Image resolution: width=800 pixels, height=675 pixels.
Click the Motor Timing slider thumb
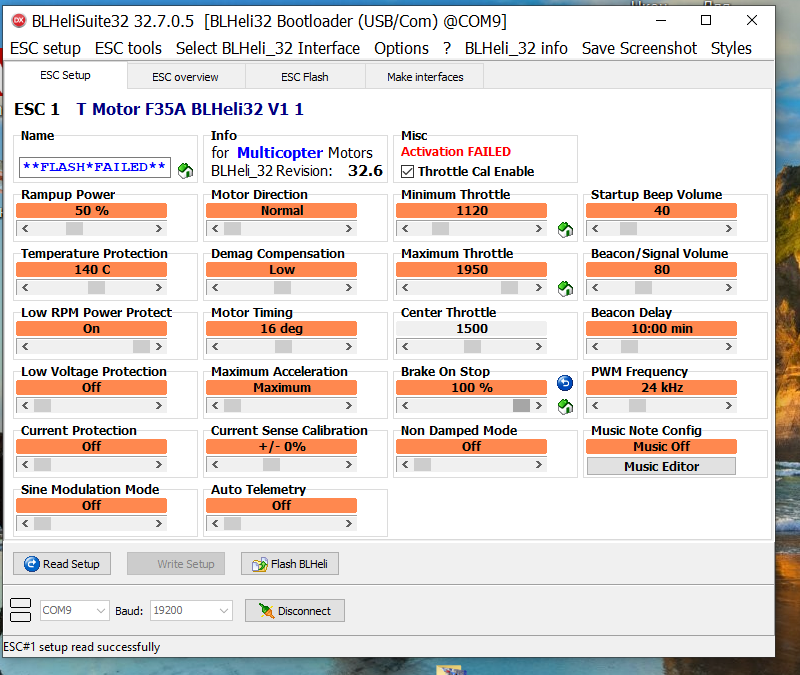283,346
